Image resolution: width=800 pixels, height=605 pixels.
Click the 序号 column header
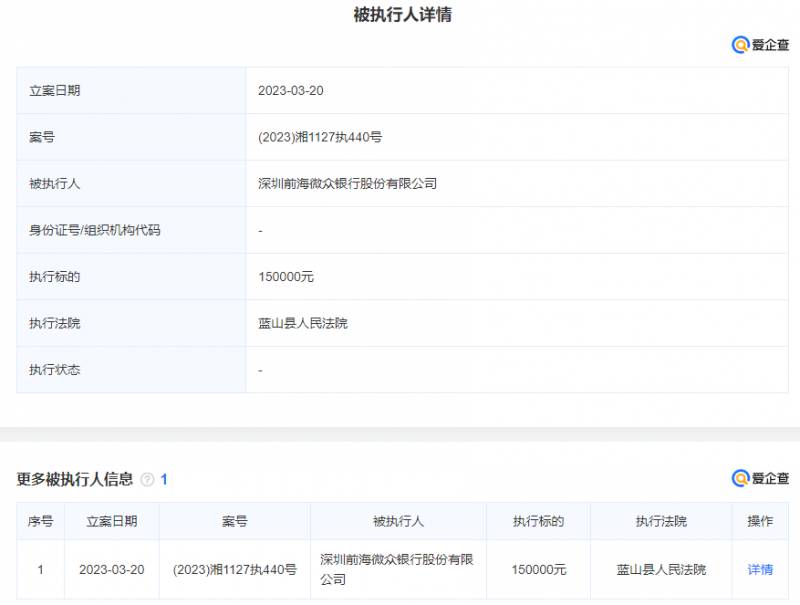pos(40,521)
